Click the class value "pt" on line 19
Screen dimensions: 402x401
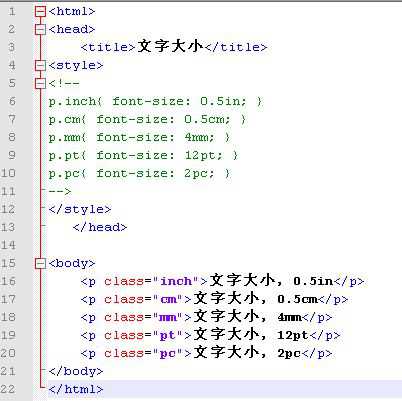168,335
